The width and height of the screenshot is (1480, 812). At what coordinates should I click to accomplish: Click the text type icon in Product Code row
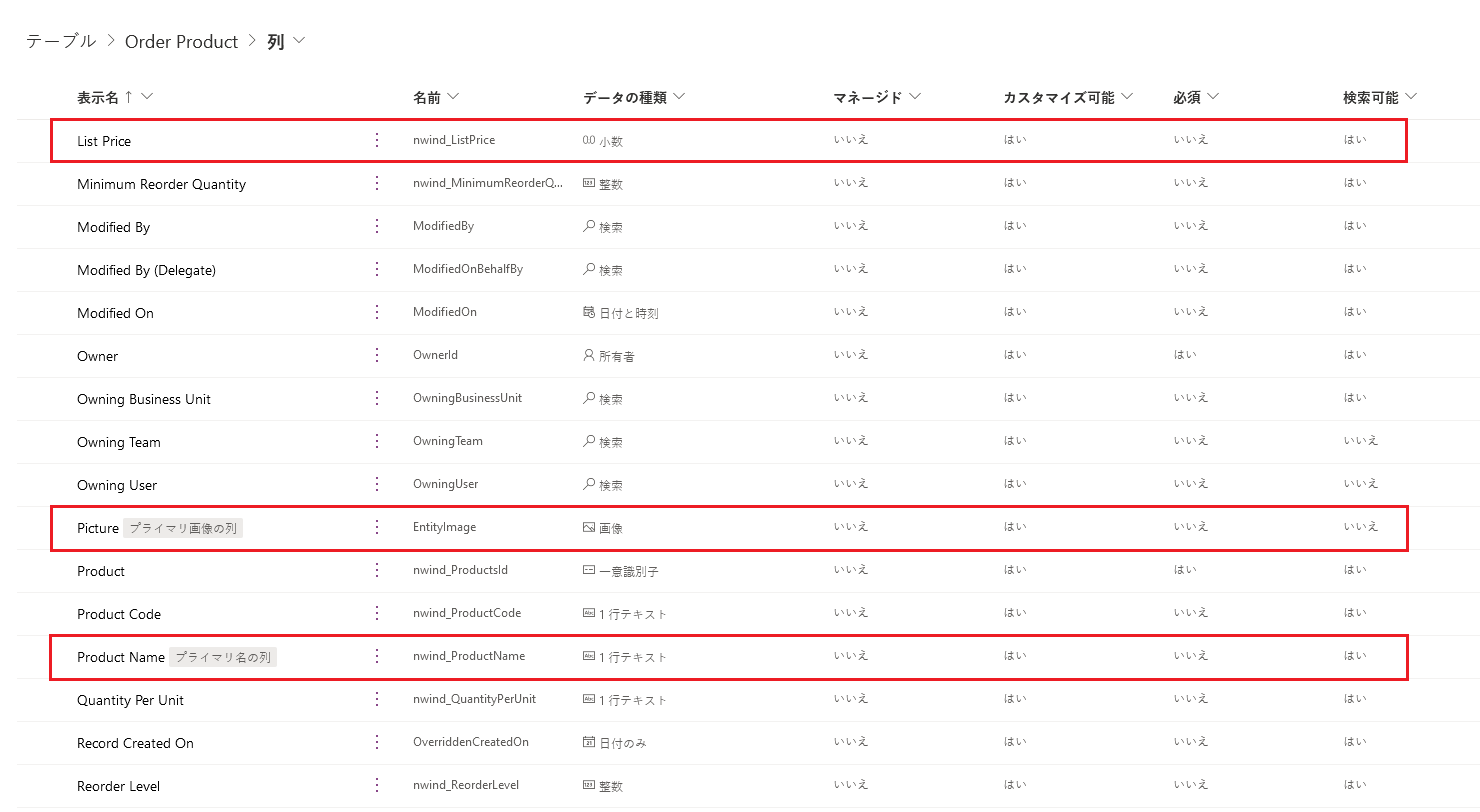pyautogui.click(x=589, y=613)
